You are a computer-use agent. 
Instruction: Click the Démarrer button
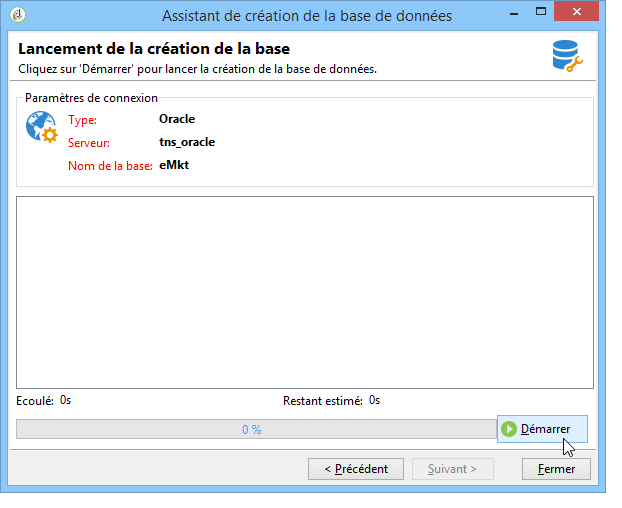(x=542, y=429)
